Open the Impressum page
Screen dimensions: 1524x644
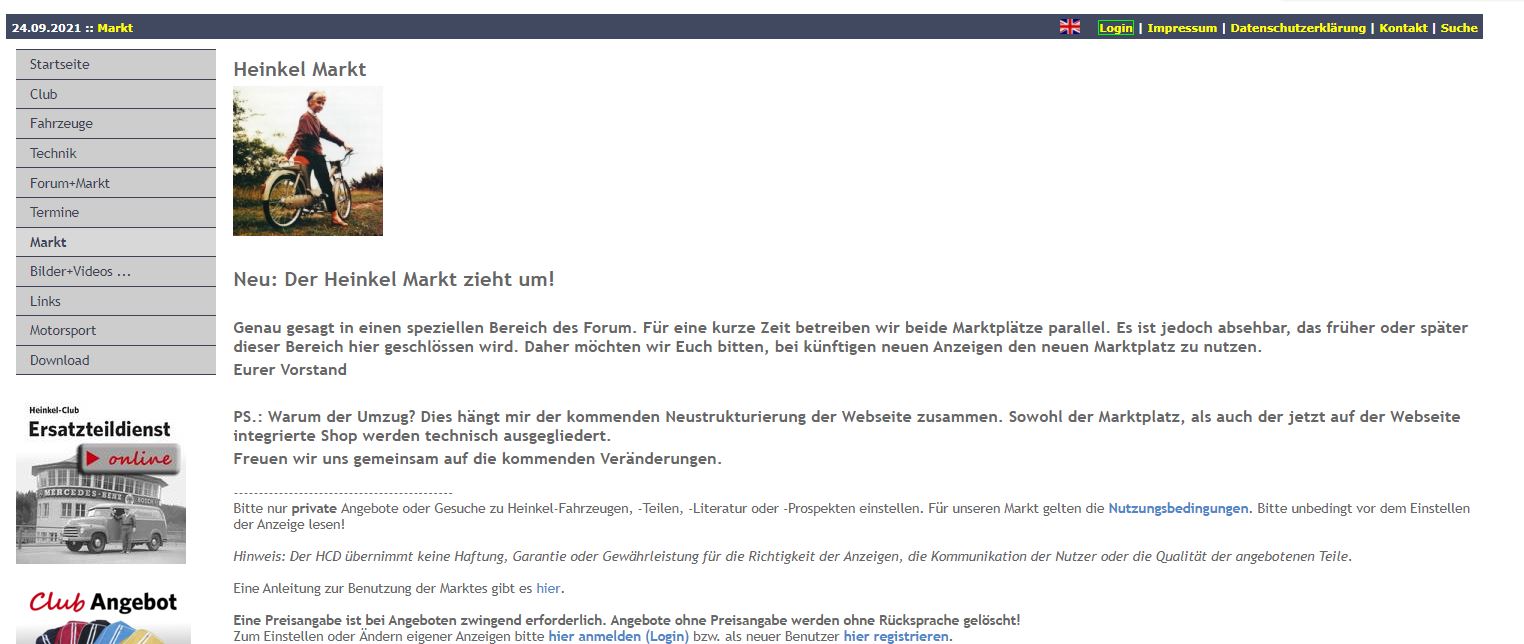(1182, 28)
